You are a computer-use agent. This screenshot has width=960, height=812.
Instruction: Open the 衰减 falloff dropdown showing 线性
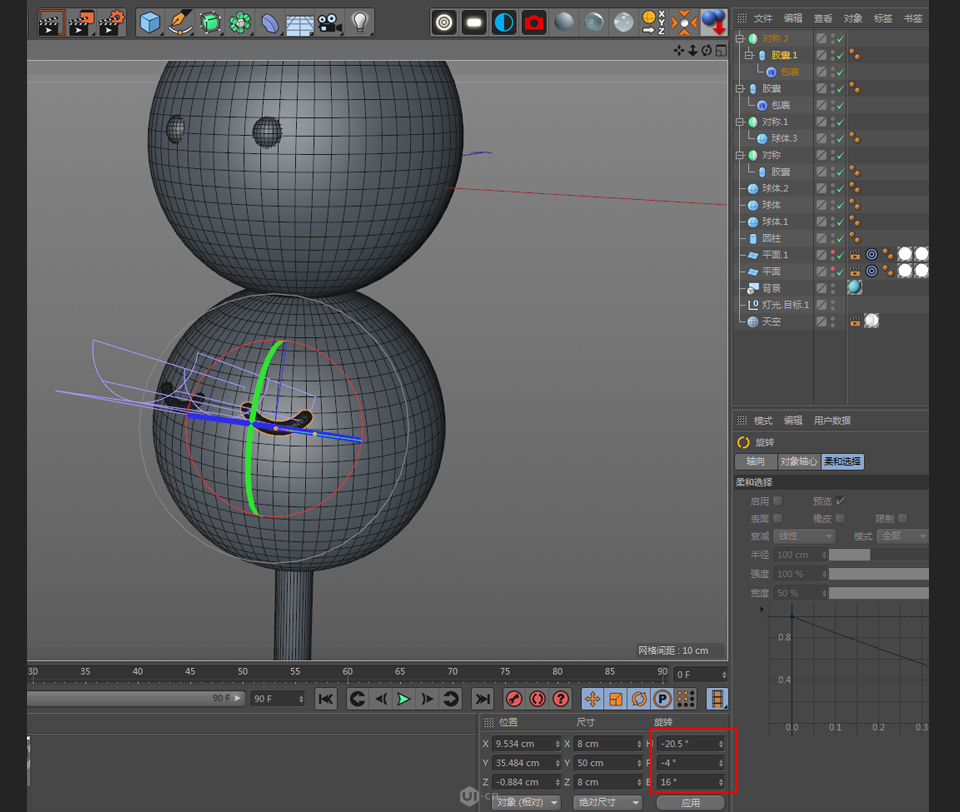804,536
